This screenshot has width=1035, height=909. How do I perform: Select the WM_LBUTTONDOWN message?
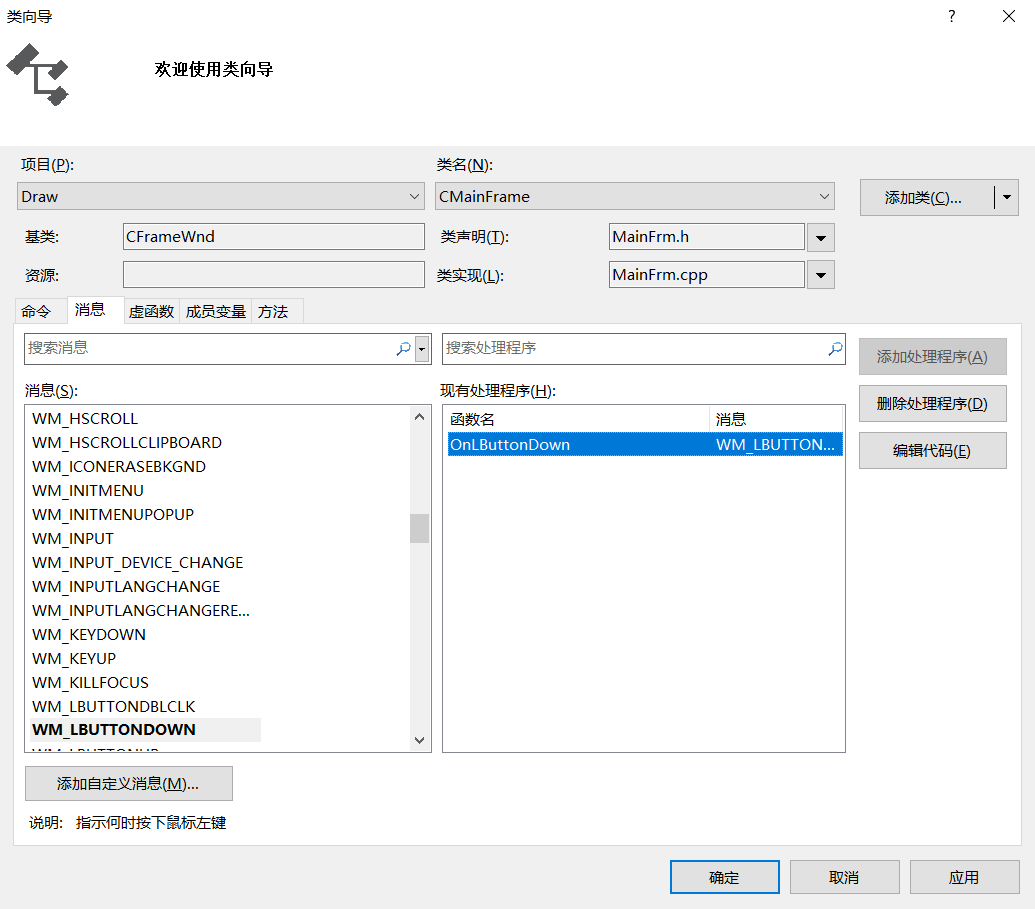(x=113, y=730)
